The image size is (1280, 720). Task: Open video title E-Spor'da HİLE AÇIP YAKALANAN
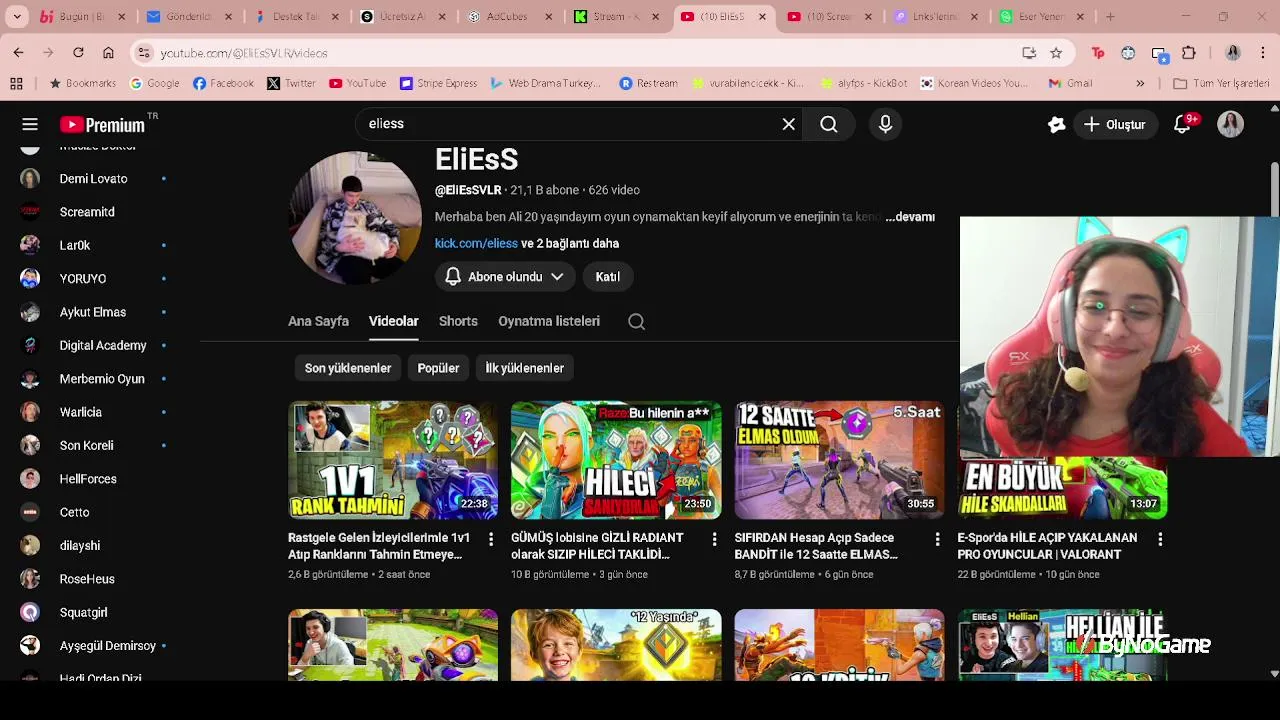pyautogui.click(x=1047, y=546)
